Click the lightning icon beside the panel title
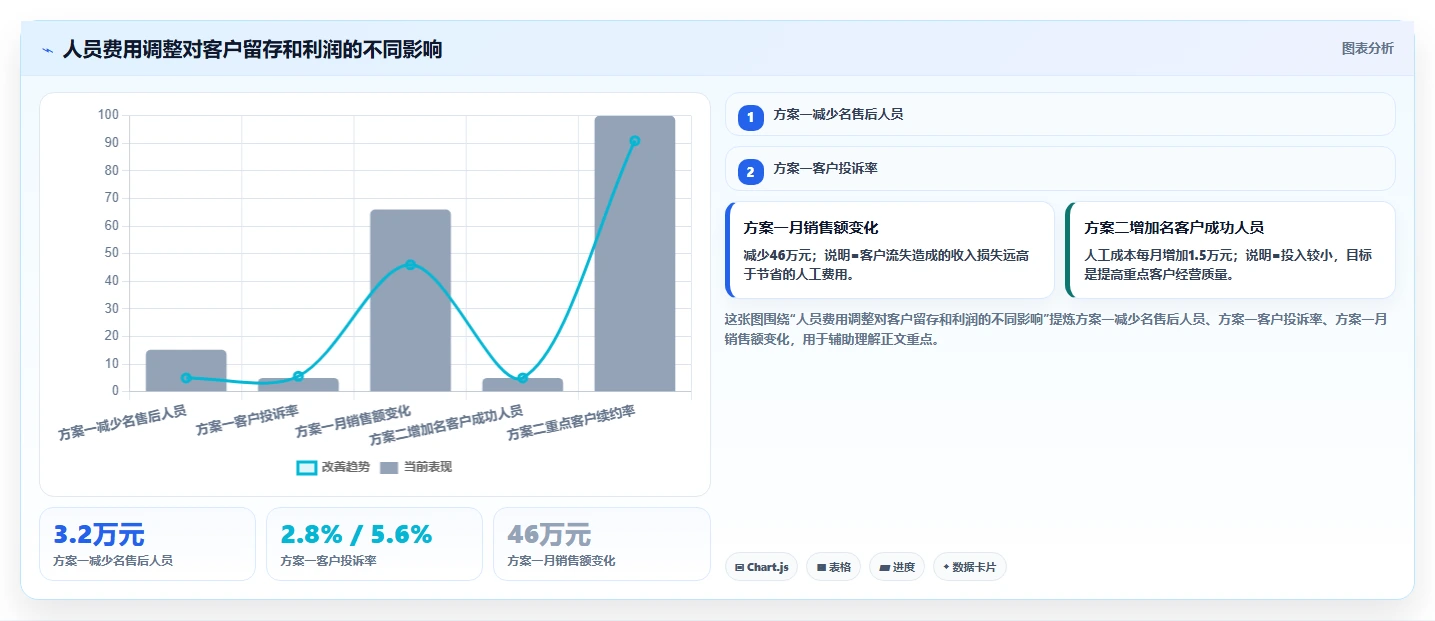The image size is (1435, 621). (48, 50)
